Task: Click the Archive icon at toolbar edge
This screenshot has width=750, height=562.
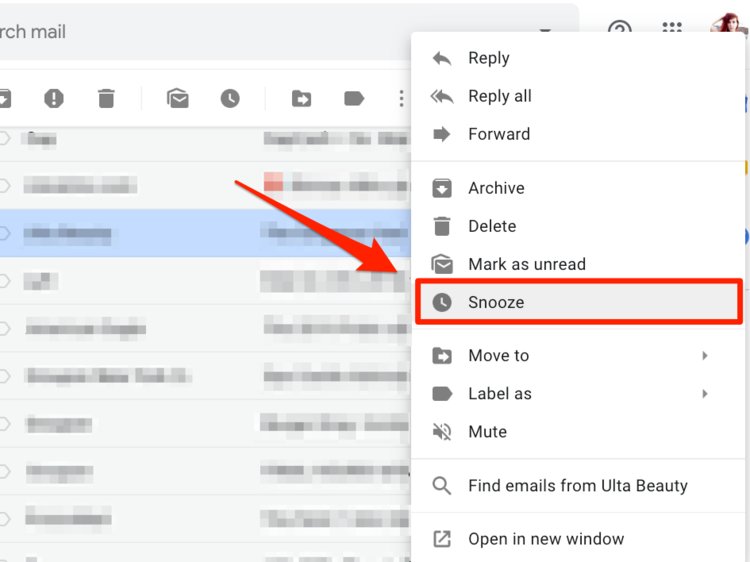Action: click(4, 99)
